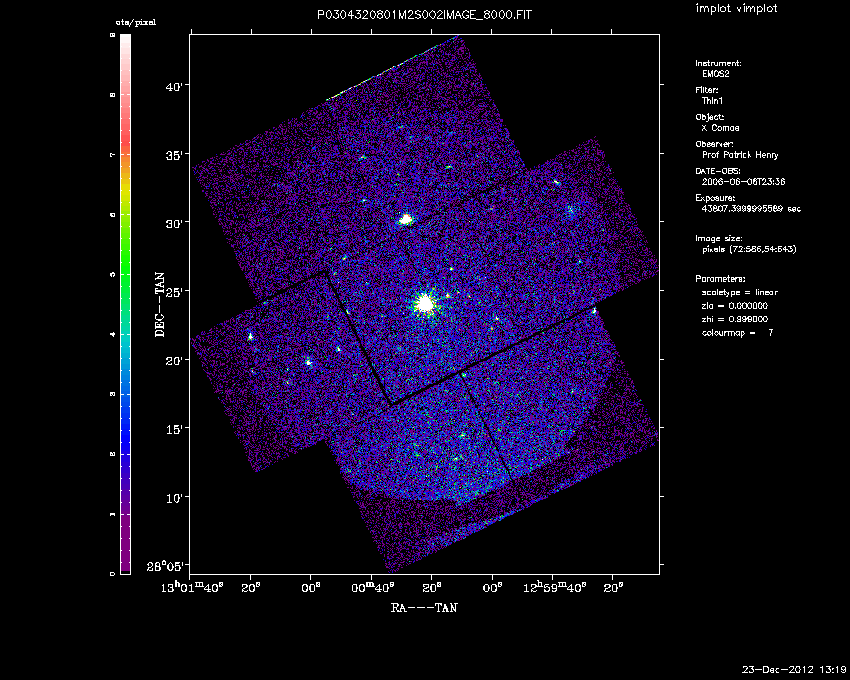Click the 40' declination tick label
Image resolution: width=850 pixels, height=680 pixels.
(175, 86)
